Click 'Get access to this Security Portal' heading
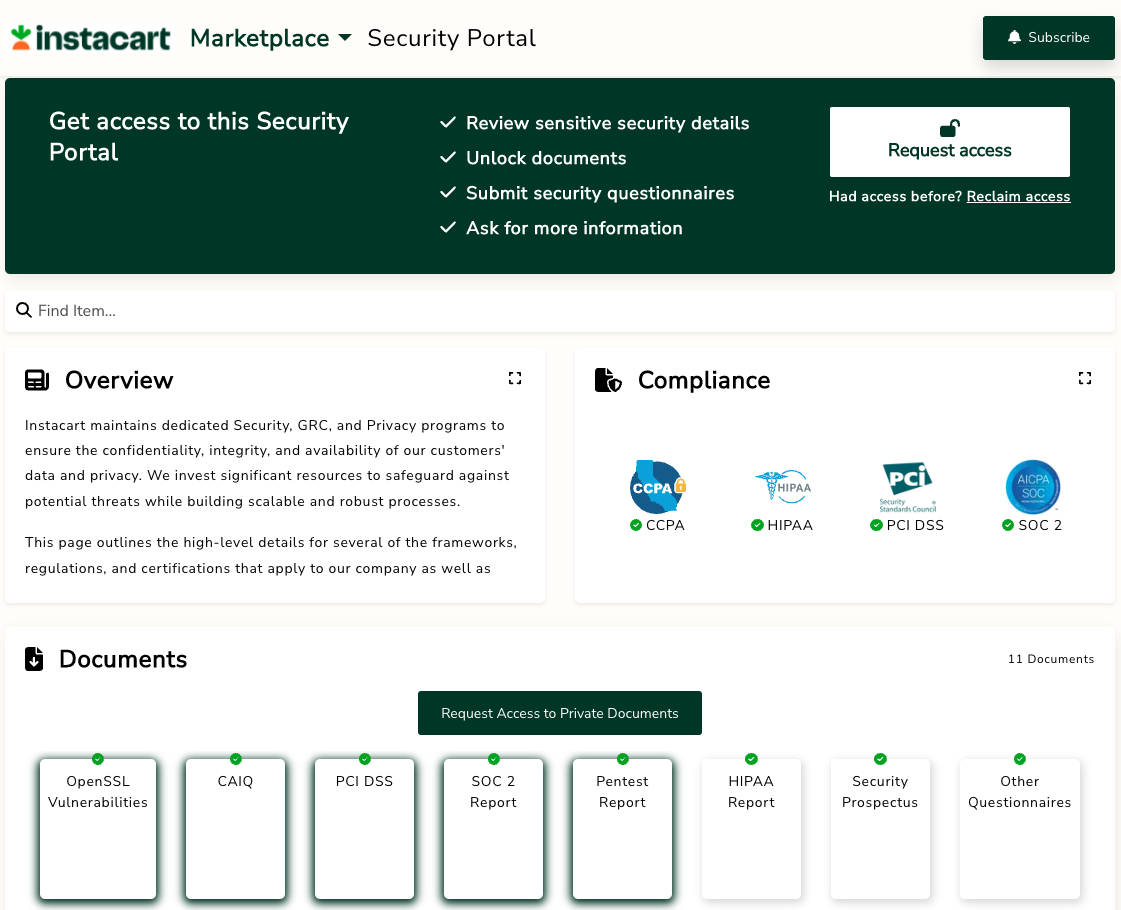This screenshot has width=1121, height=910. 199,137
